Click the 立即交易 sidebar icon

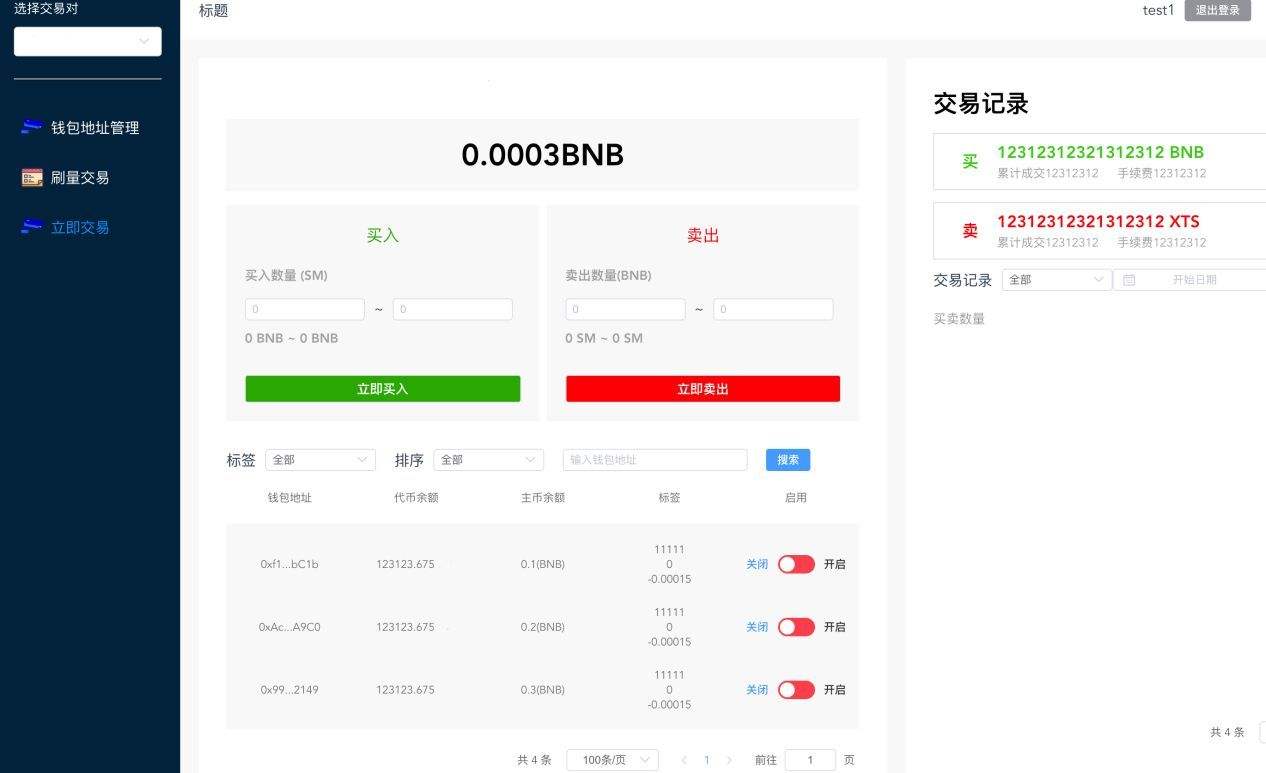pos(31,227)
